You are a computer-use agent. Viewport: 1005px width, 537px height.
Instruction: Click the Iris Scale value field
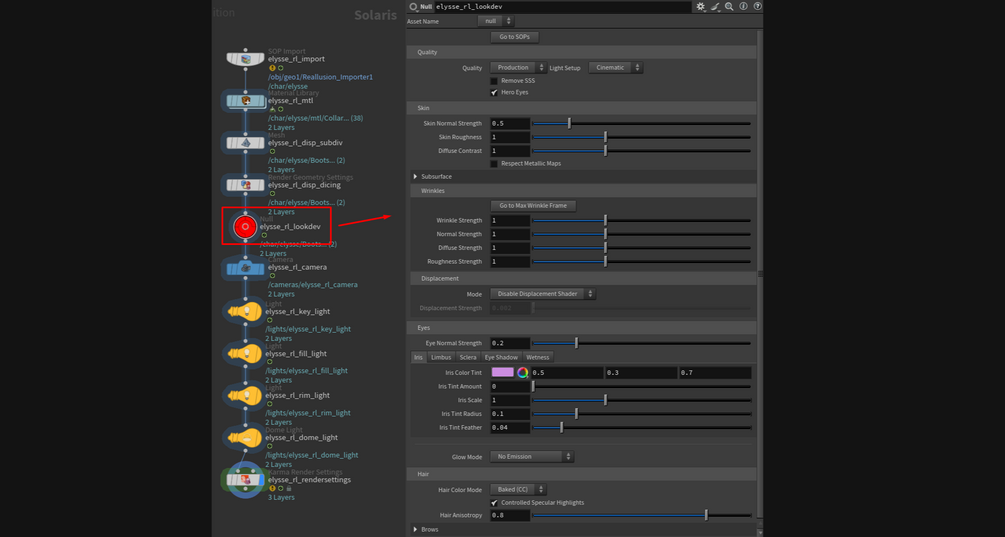point(510,401)
